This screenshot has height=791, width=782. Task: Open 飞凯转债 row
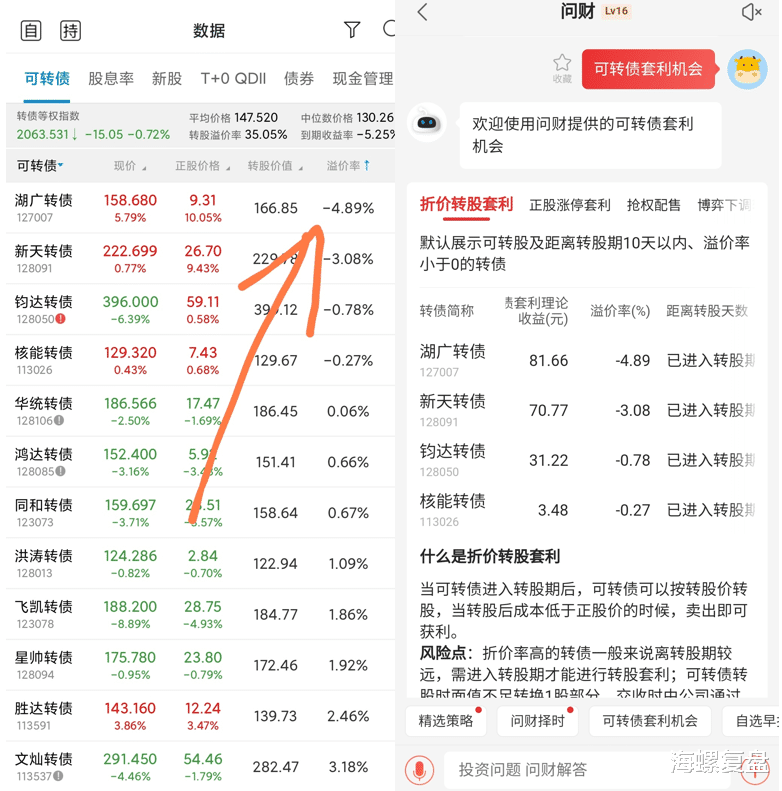pyautogui.click(x=200, y=614)
